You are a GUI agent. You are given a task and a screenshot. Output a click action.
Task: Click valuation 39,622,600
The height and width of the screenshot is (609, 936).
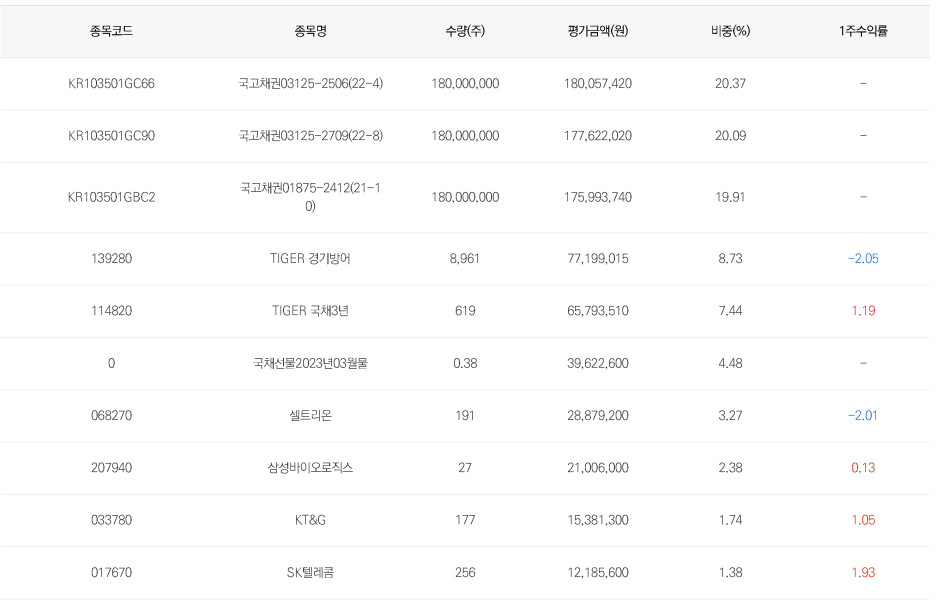pos(598,364)
